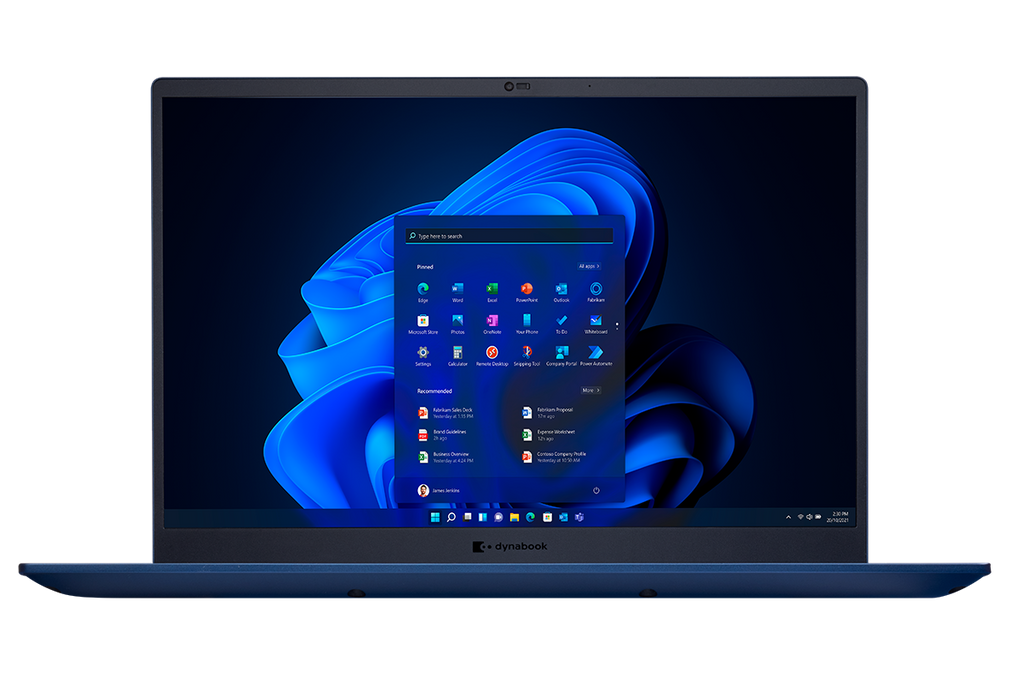Expand All apps list
1024x683 pixels.
pyautogui.click(x=590, y=266)
